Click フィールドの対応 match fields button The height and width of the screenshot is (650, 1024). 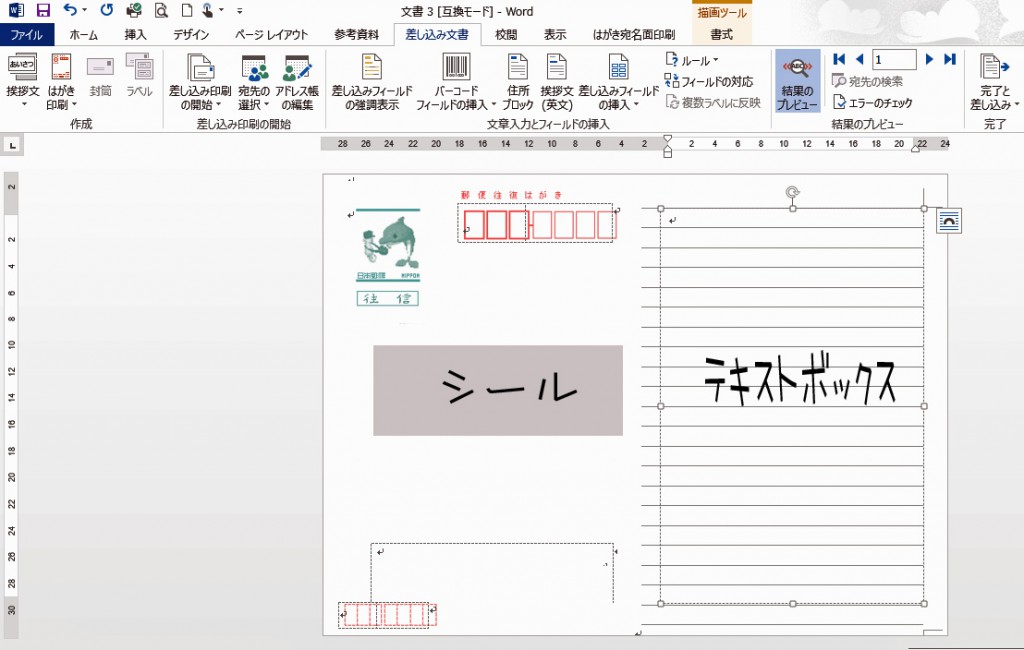[x=710, y=81]
